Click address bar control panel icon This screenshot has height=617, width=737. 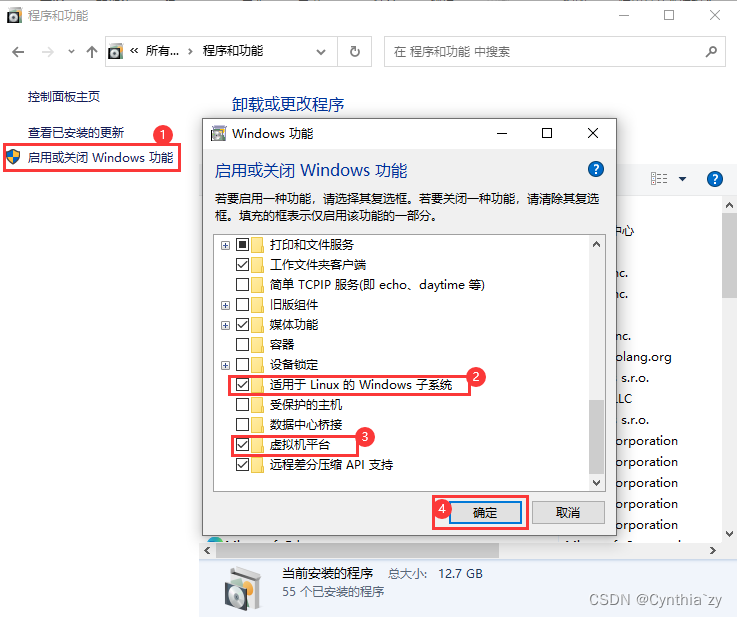[x=116, y=51]
